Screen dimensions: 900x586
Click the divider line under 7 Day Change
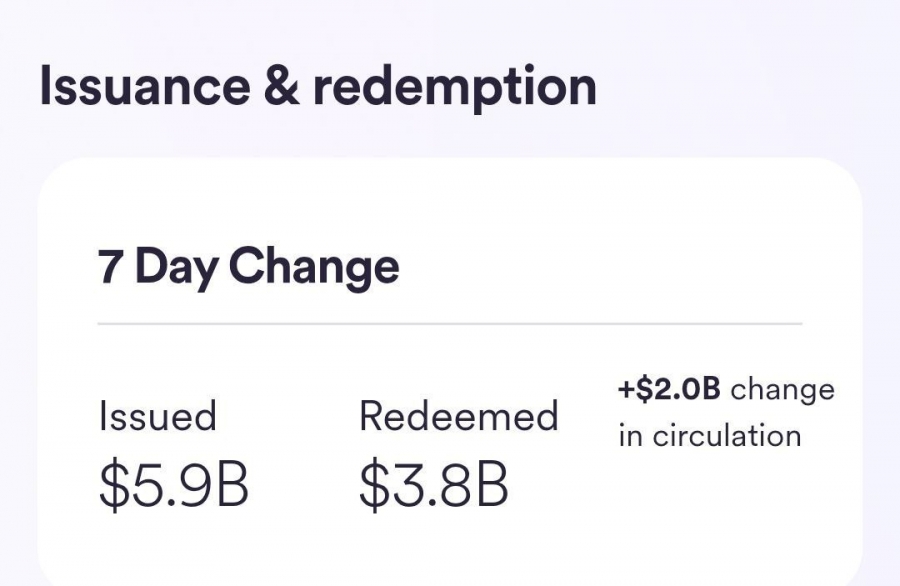click(x=450, y=324)
